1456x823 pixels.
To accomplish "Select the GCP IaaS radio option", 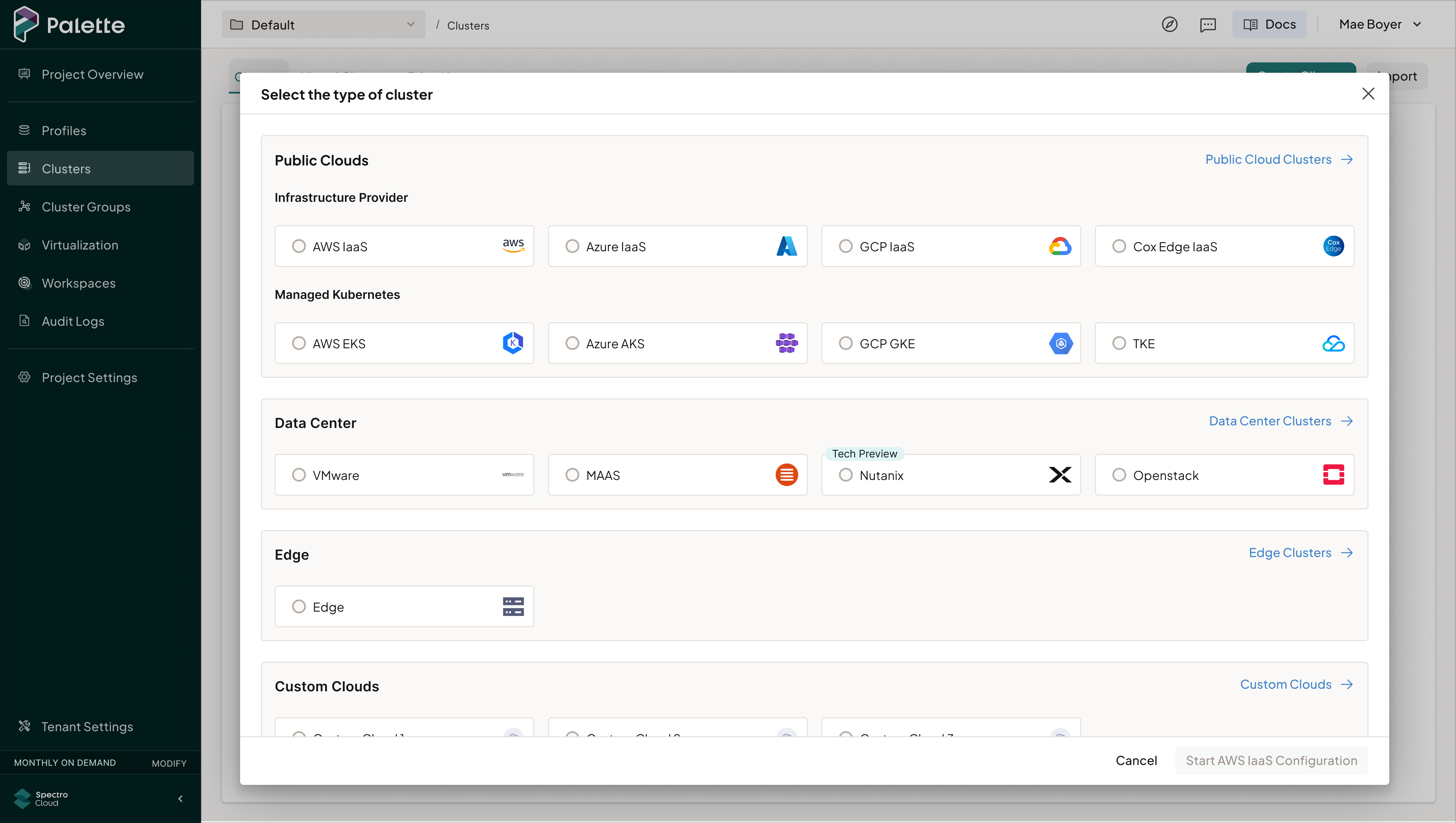I will pyautogui.click(x=845, y=246).
